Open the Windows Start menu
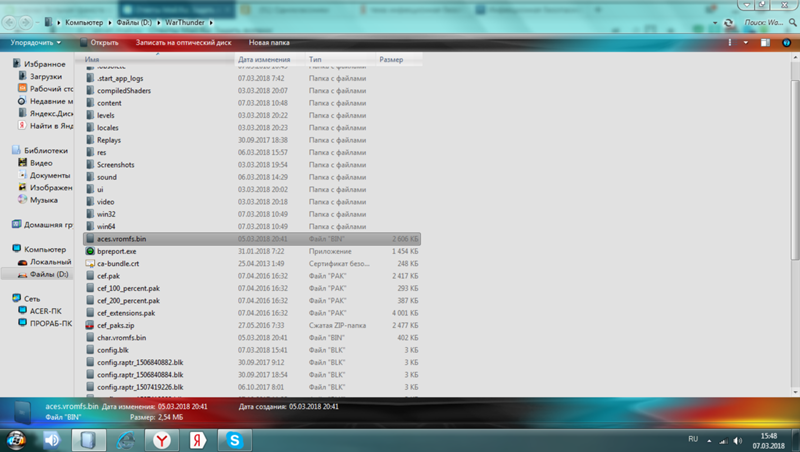Screen dimensions: 800x452 click(x=17, y=439)
